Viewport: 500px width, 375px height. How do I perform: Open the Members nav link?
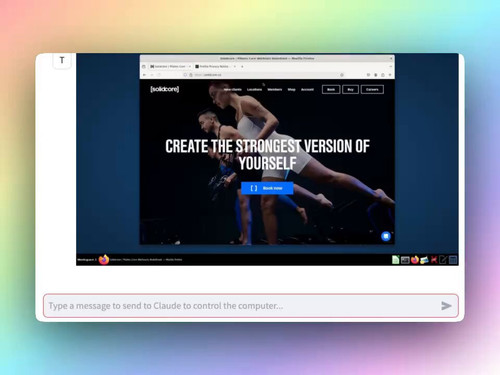tap(275, 89)
